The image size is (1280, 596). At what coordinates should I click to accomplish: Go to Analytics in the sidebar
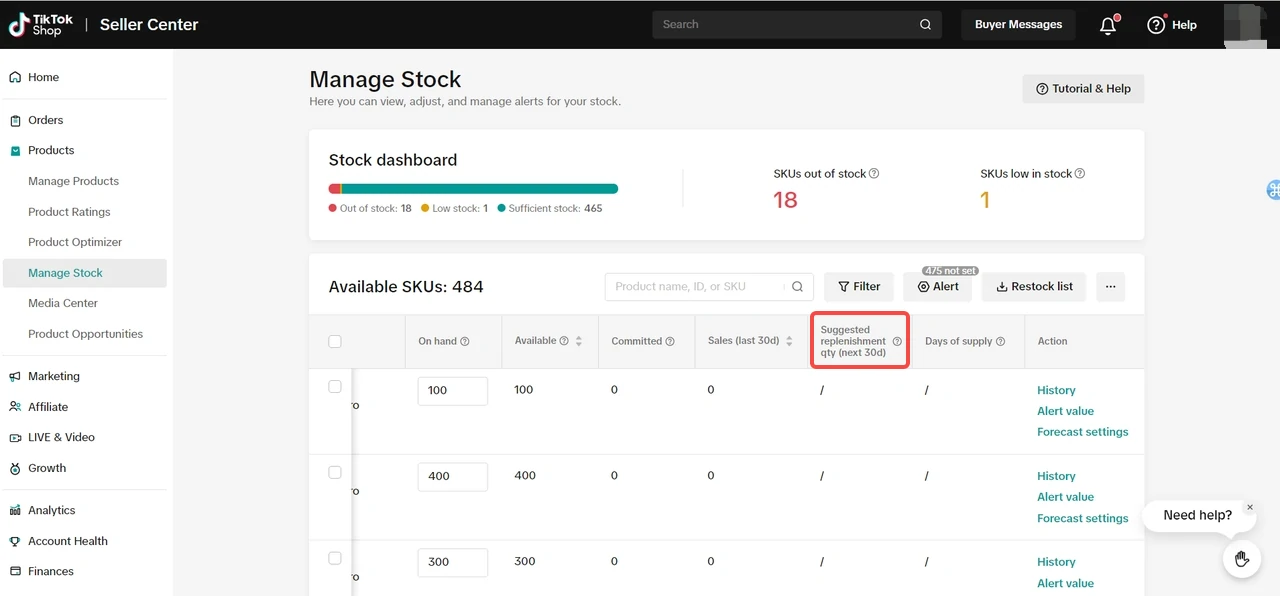click(x=52, y=510)
